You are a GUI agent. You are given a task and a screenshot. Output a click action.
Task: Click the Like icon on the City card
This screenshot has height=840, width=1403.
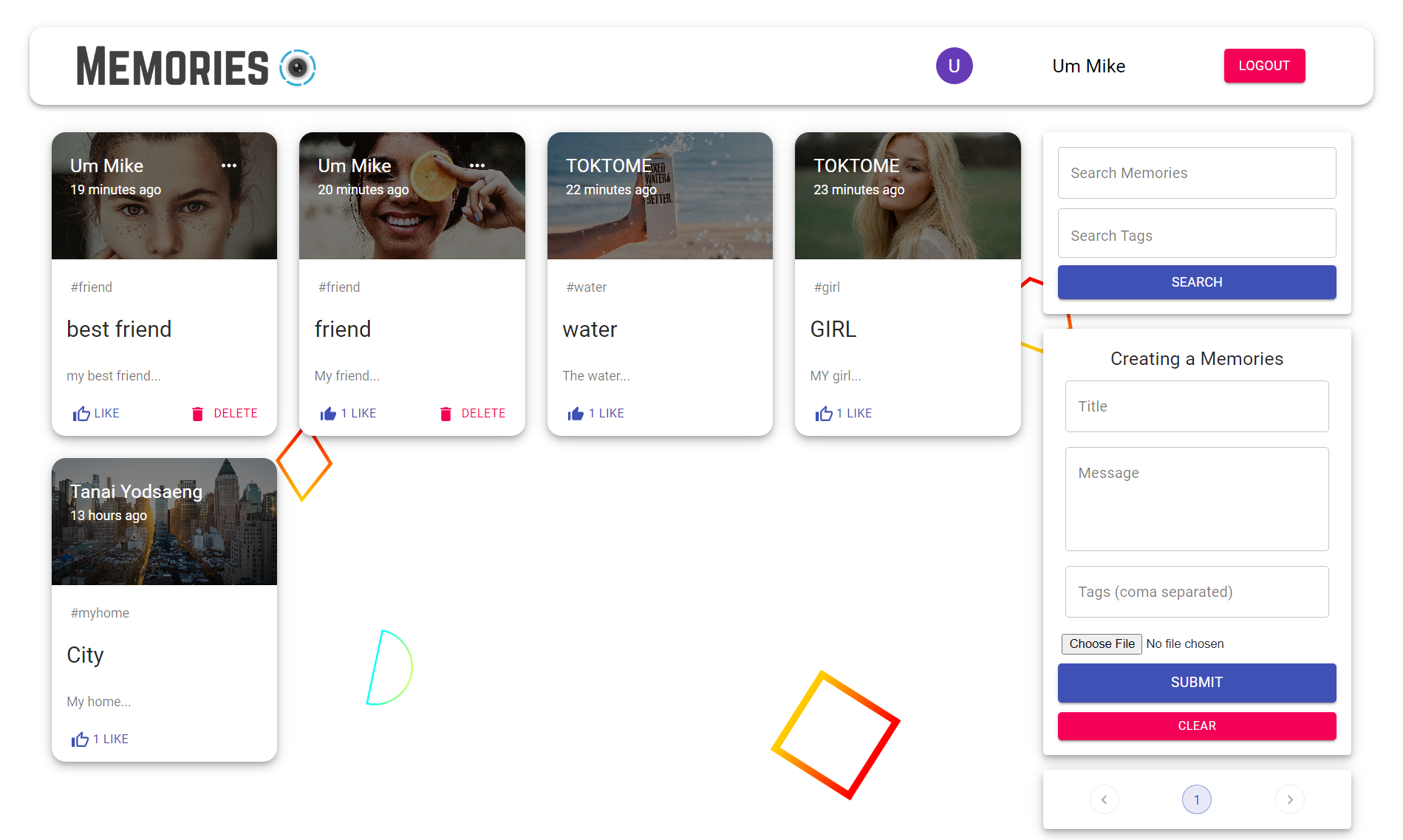pos(80,738)
